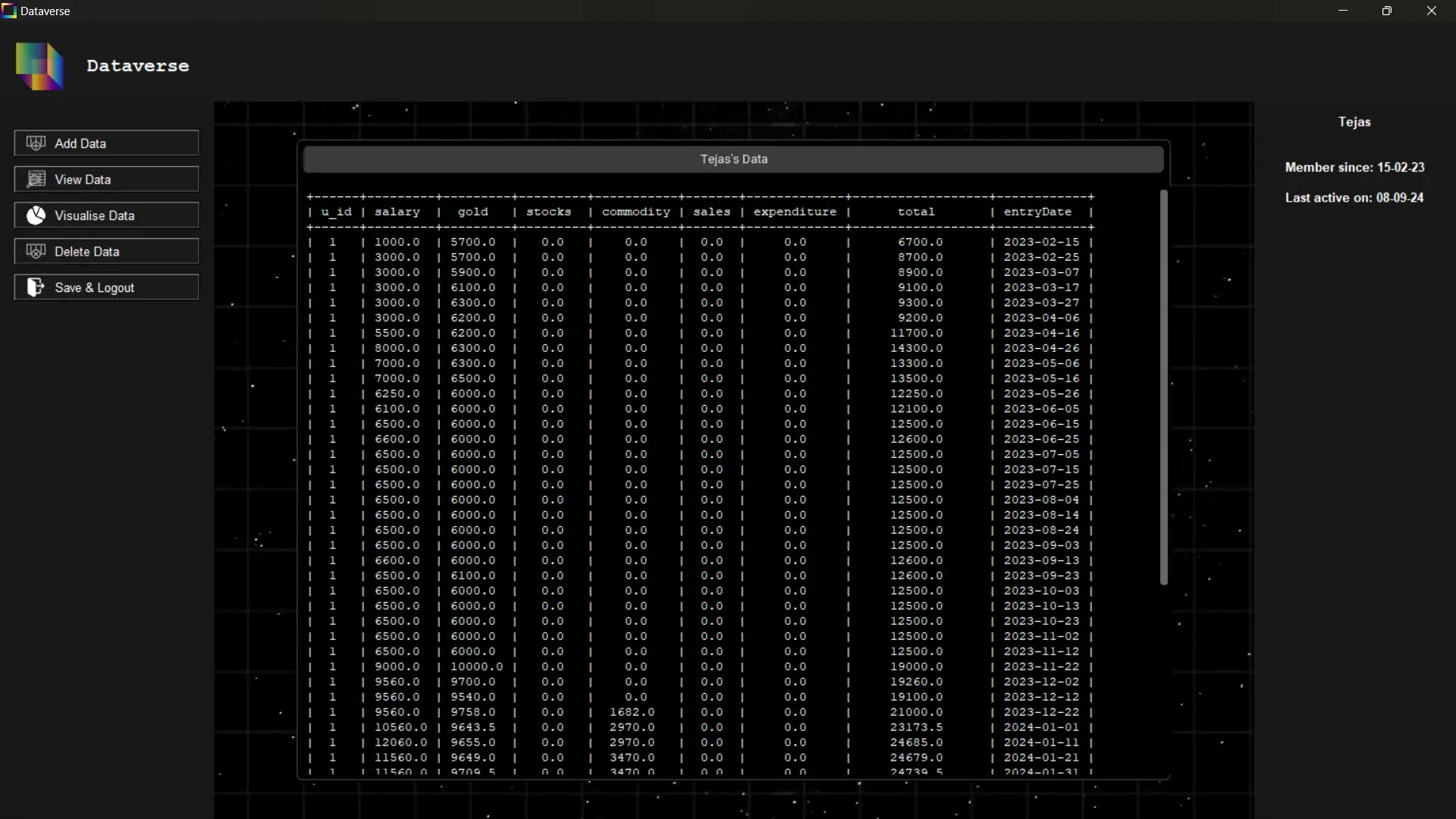Click the title bar app icon
The width and height of the screenshot is (1456, 819).
(9, 11)
